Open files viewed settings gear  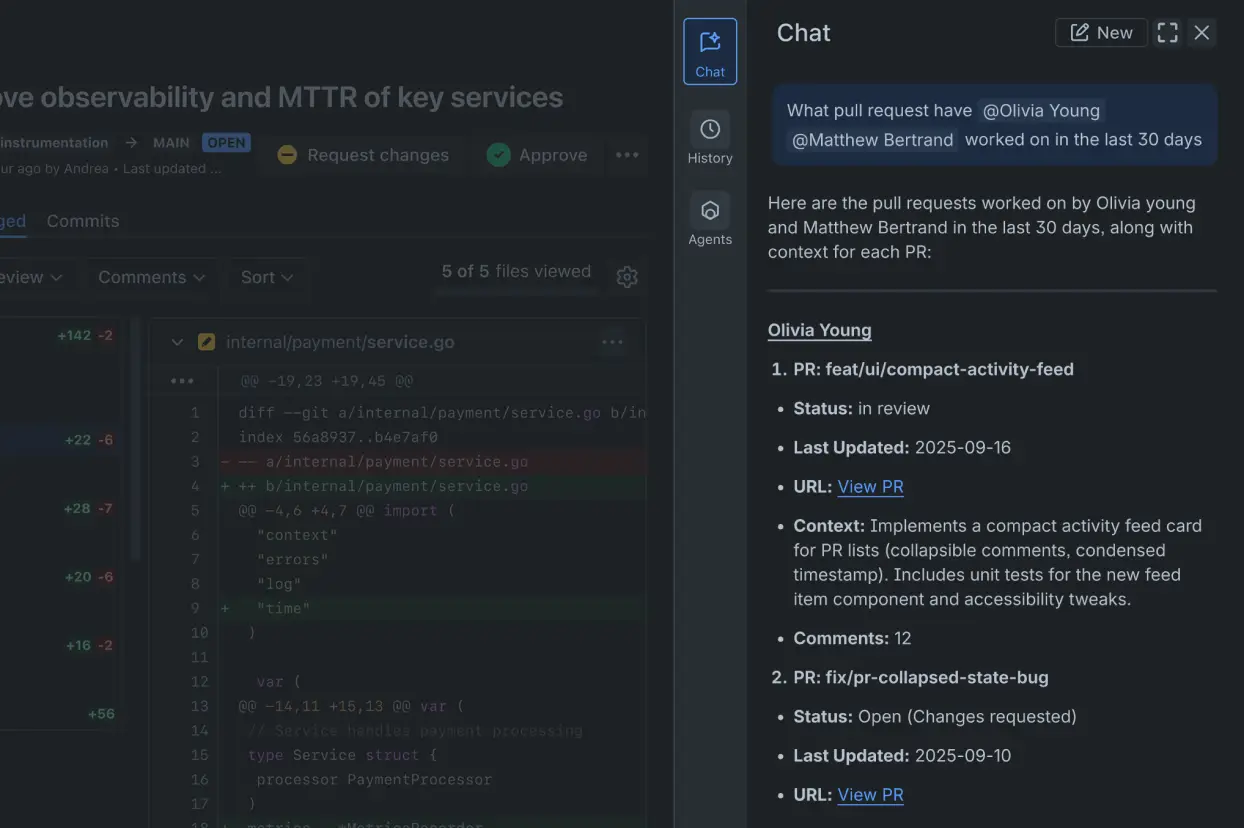point(627,277)
